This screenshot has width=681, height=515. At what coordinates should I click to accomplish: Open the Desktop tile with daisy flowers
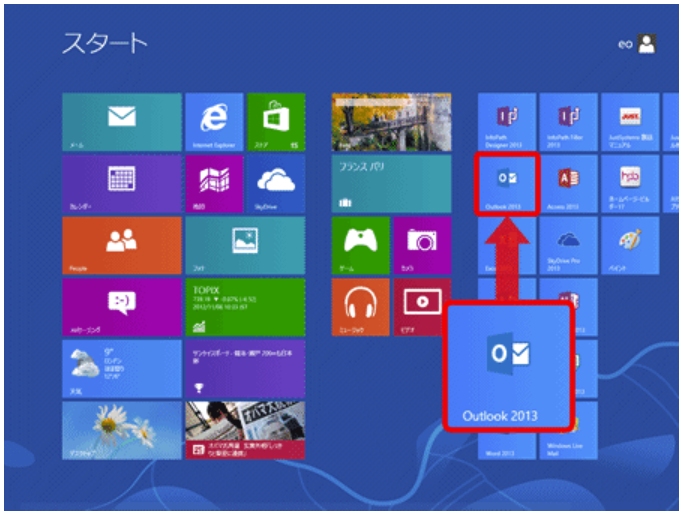pyautogui.click(x=122, y=430)
